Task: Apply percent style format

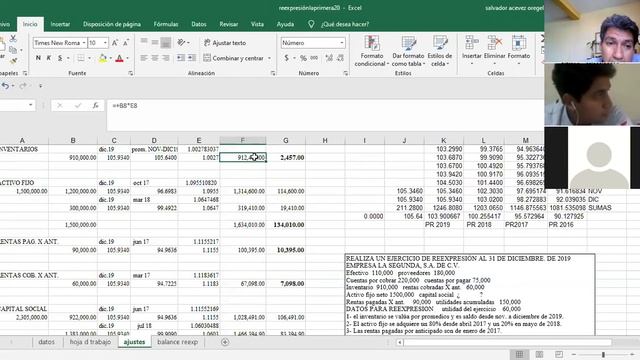Action: 303,58
